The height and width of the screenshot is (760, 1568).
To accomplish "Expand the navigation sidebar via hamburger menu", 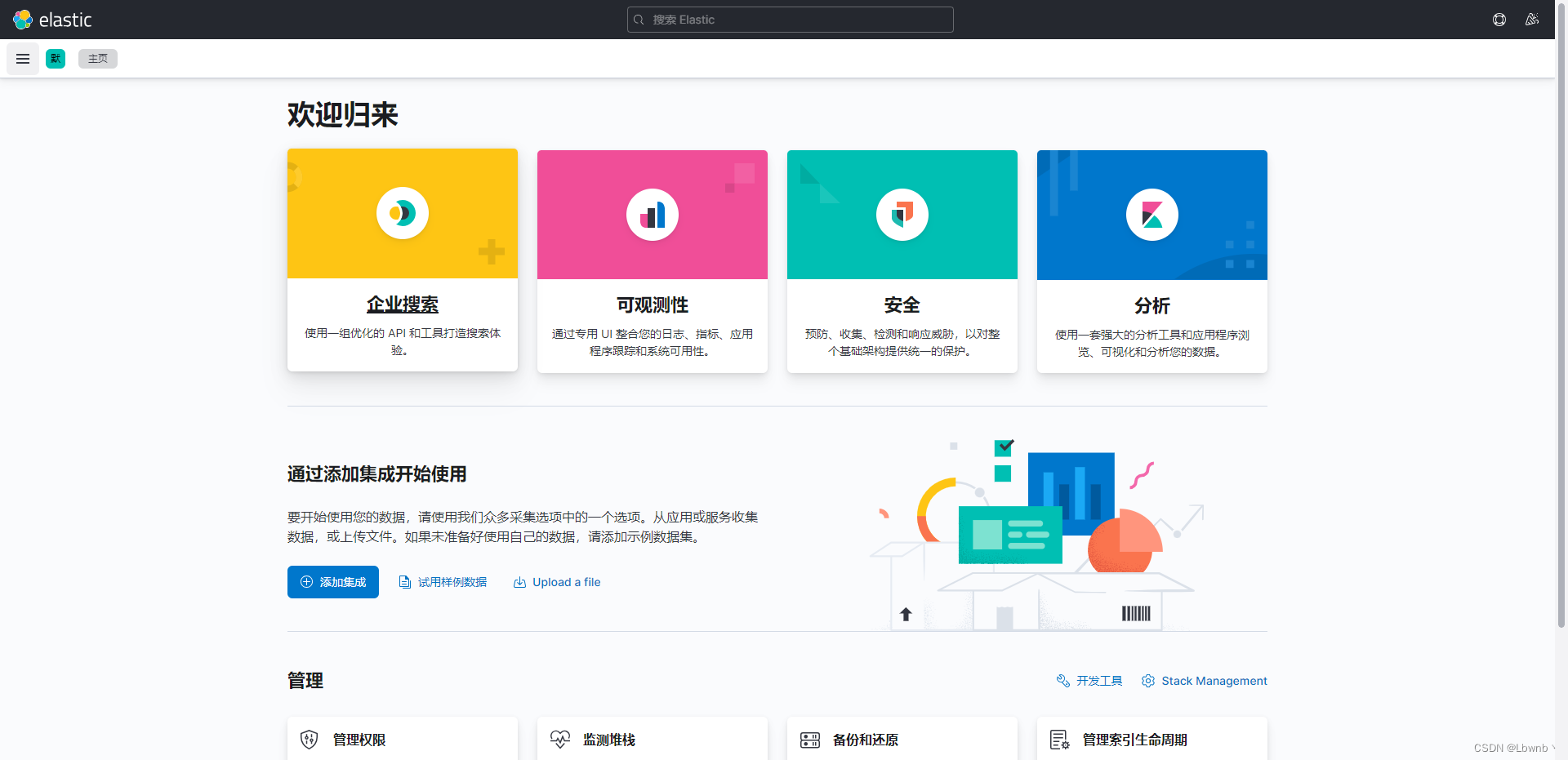I will click(22, 58).
